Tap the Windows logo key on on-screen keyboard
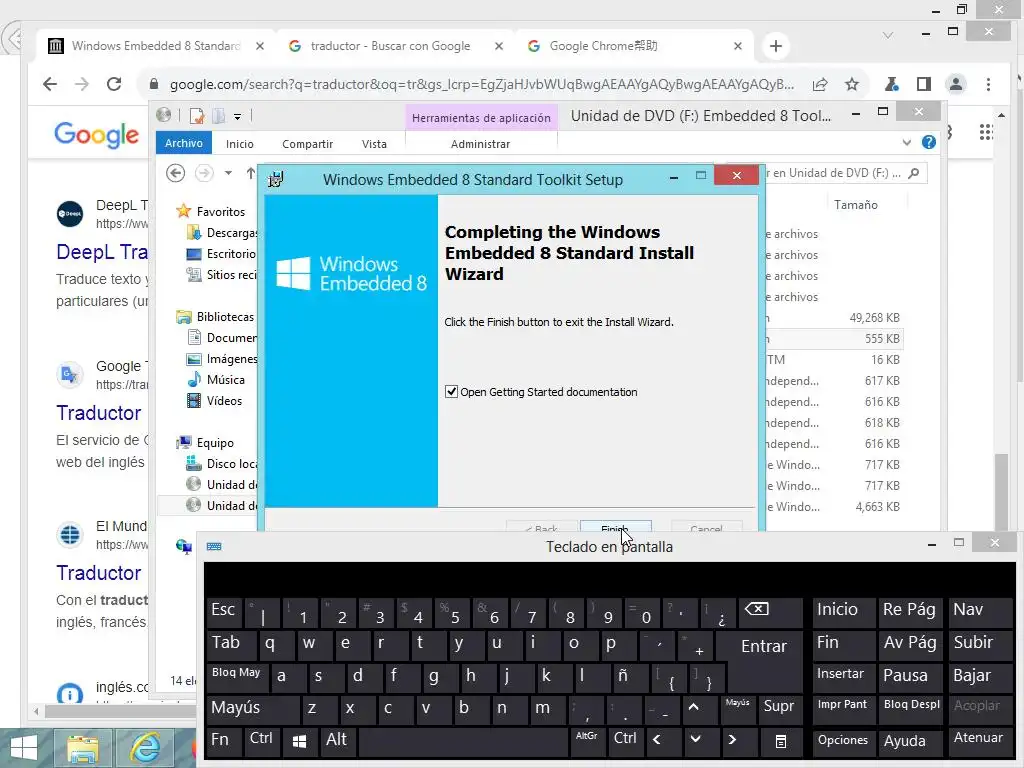 (x=299, y=741)
